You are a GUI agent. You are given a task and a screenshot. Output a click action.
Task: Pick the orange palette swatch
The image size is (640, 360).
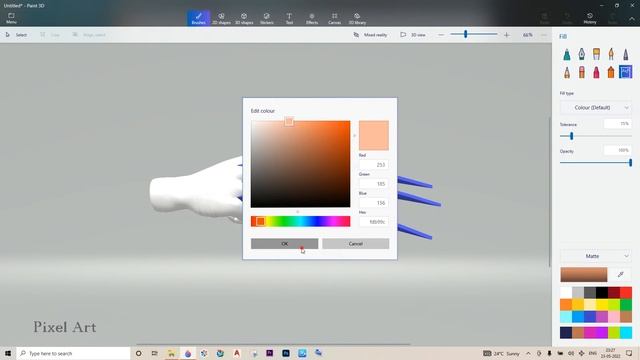(x=566, y=304)
